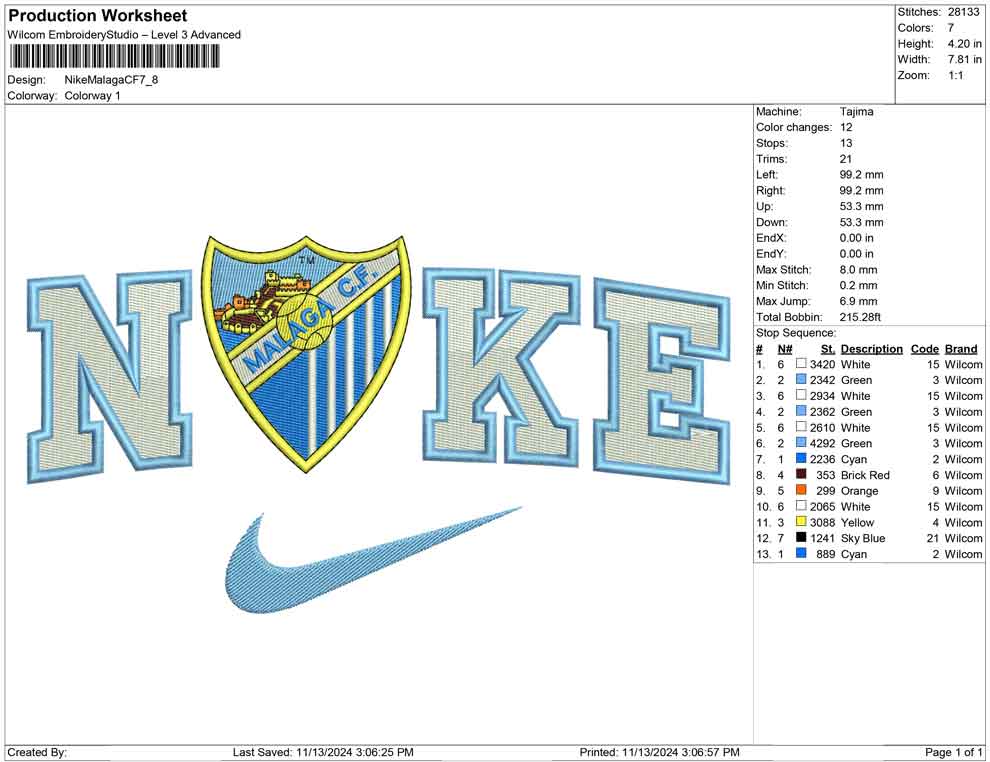Image resolution: width=990 pixels, height=762 pixels.
Task: Click stitch count 2362 in row 4
Action: tap(823, 412)
